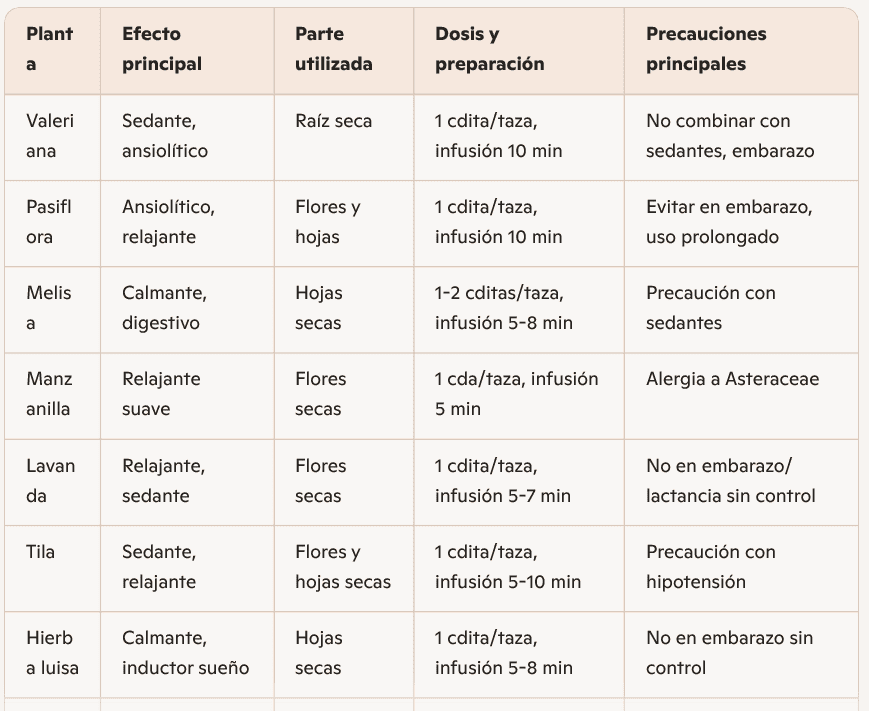This screenshot has width=869, height=711.
Task: Select the "Manzanilla" plant cell
Action: click(x=50, y=394)
